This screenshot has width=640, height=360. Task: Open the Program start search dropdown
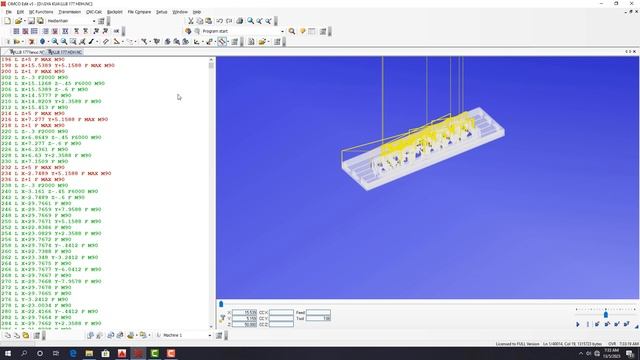(x=282, y=31)
